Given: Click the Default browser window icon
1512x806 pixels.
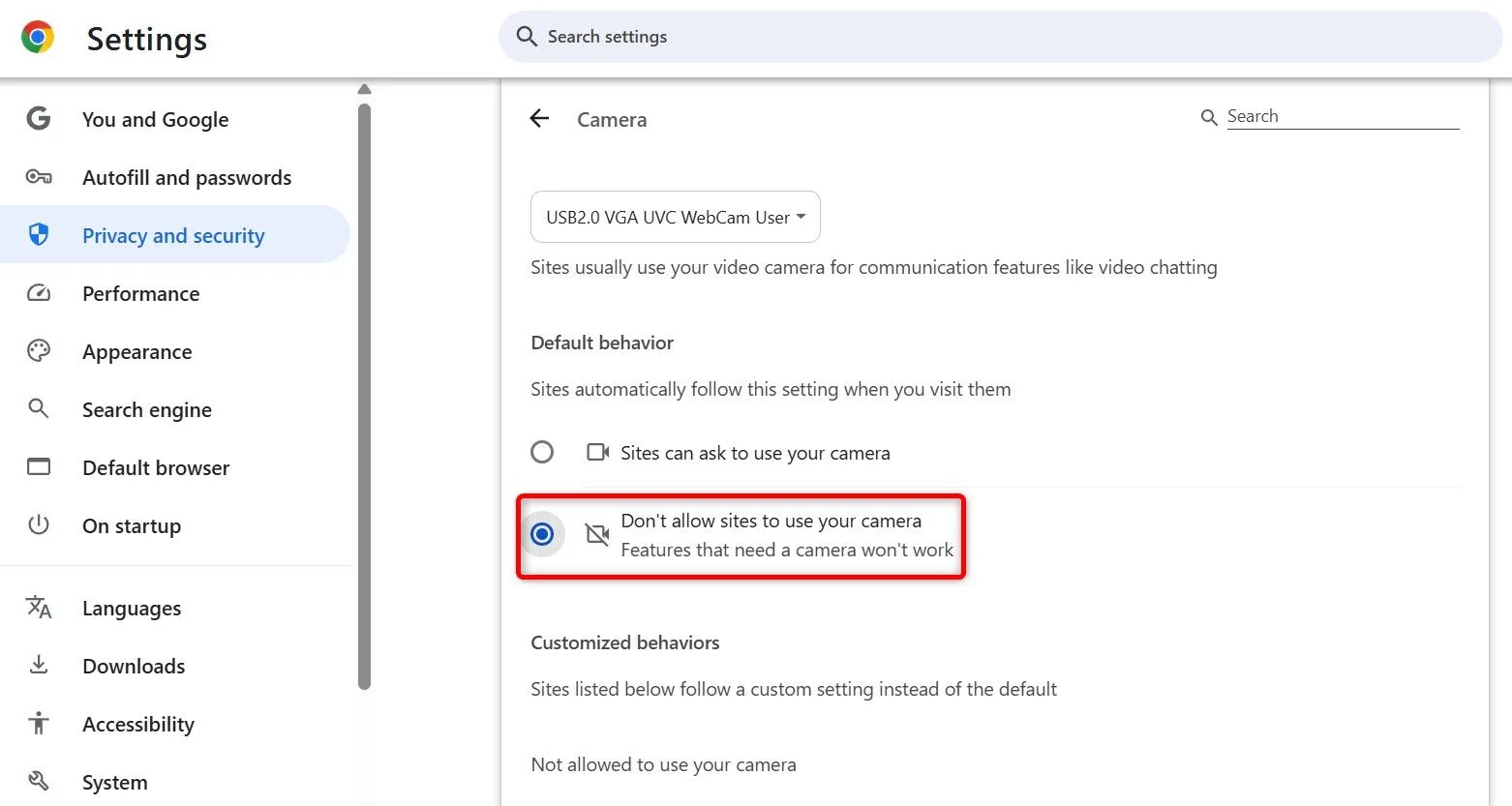Looking at the screenshot, I should click(x=39, y=466).
